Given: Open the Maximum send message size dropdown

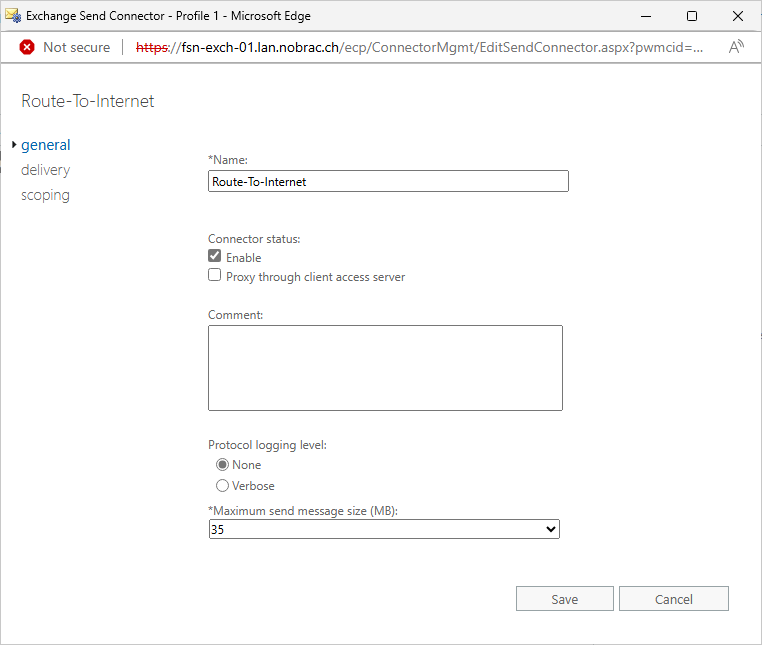Looking at the screenshot, I should (x=384, y=529).
